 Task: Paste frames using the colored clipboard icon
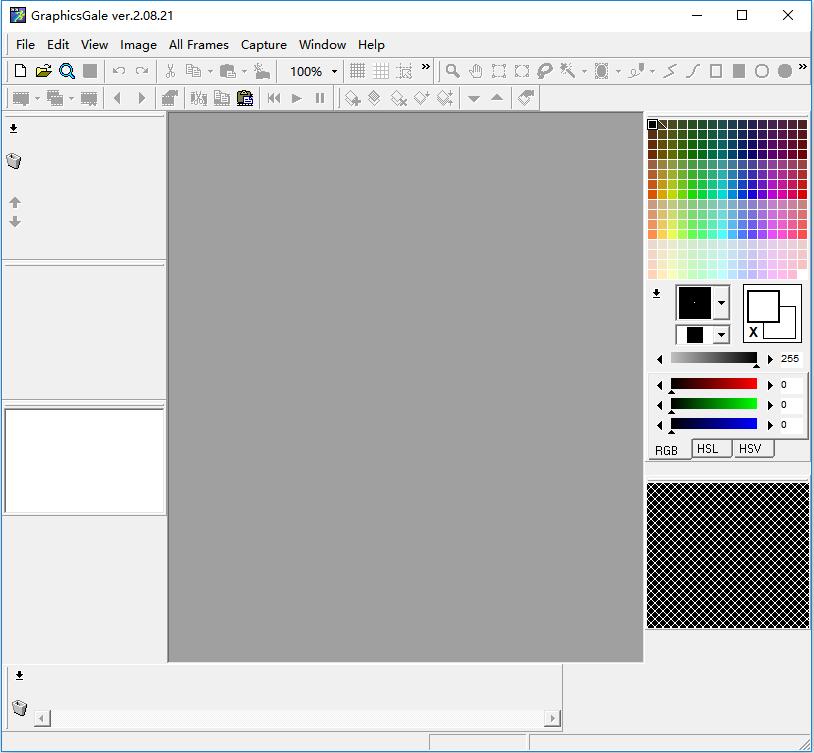pos(245,98)
